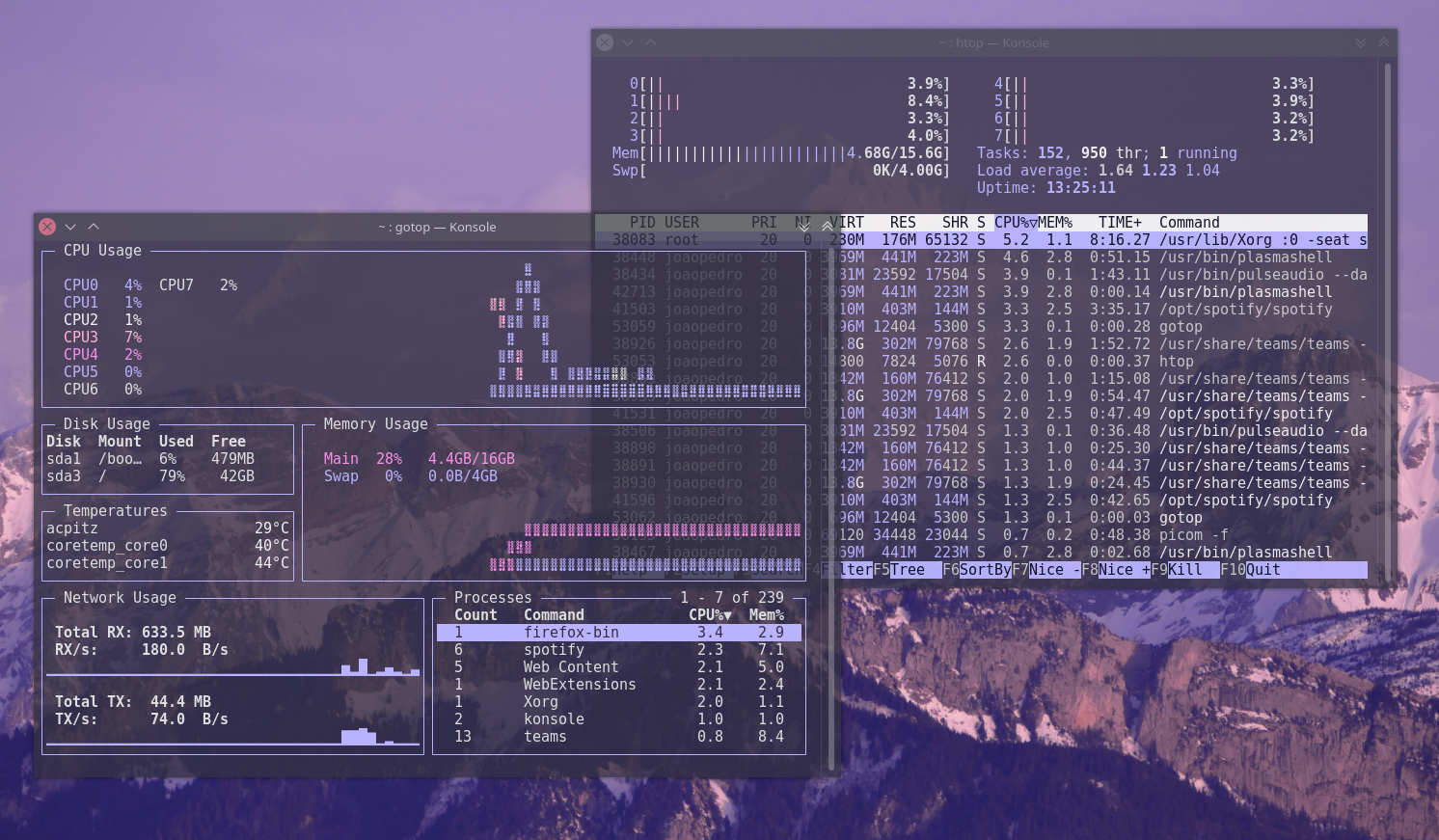The width and height of the screenshot is (1439, 840).
Task: Click acpitz temperature entry in gotop
Action: tap(168, 528)
